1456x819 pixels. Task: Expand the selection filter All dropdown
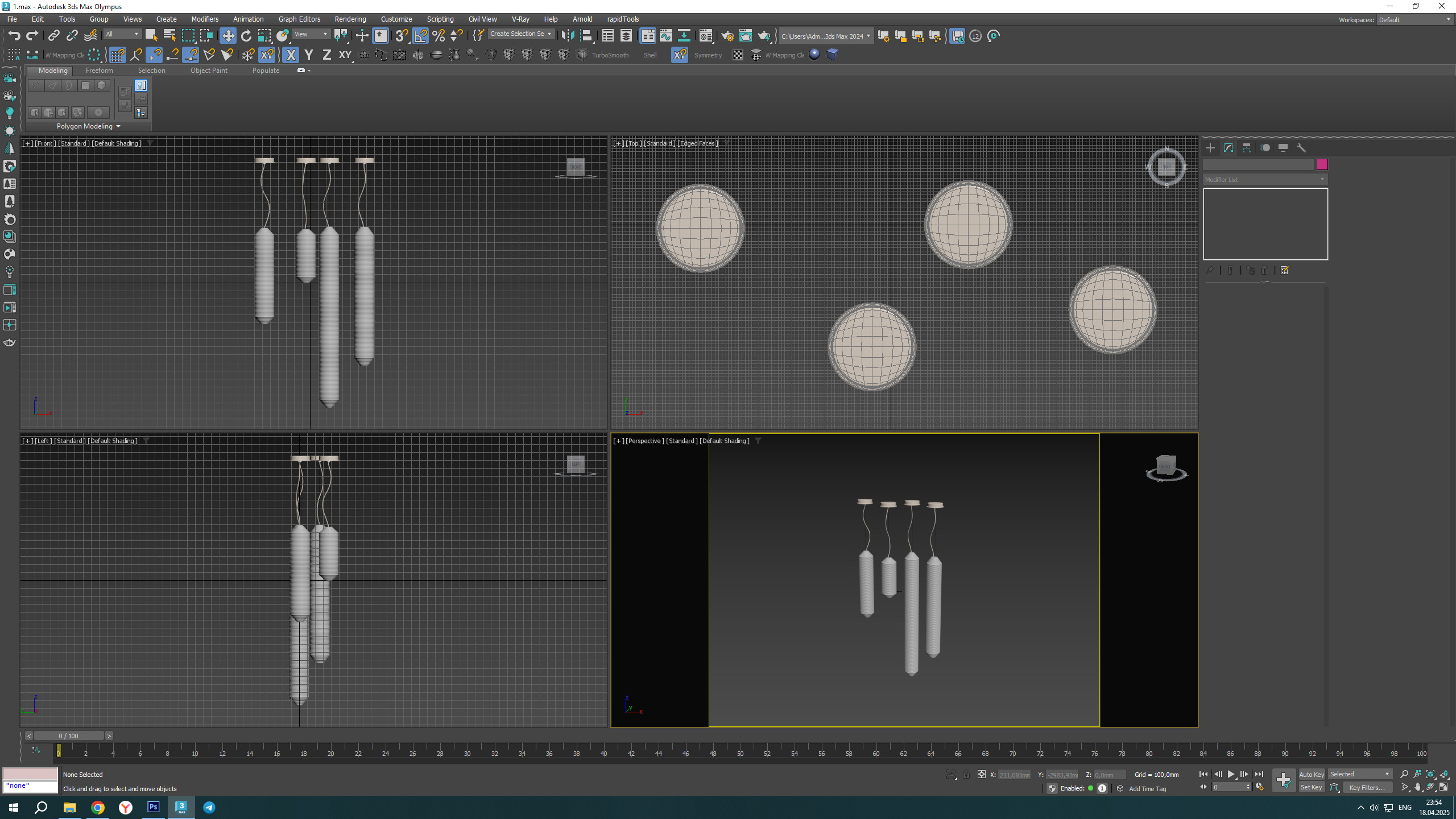[122, 34]
